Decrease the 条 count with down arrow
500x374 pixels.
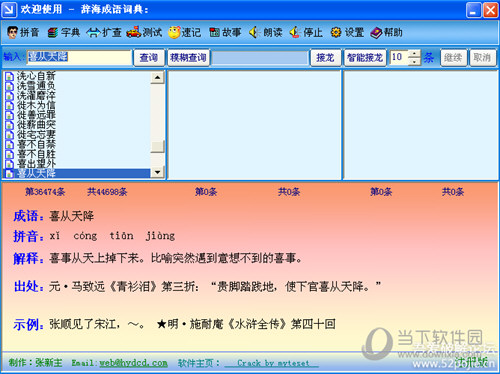[414, 61]
